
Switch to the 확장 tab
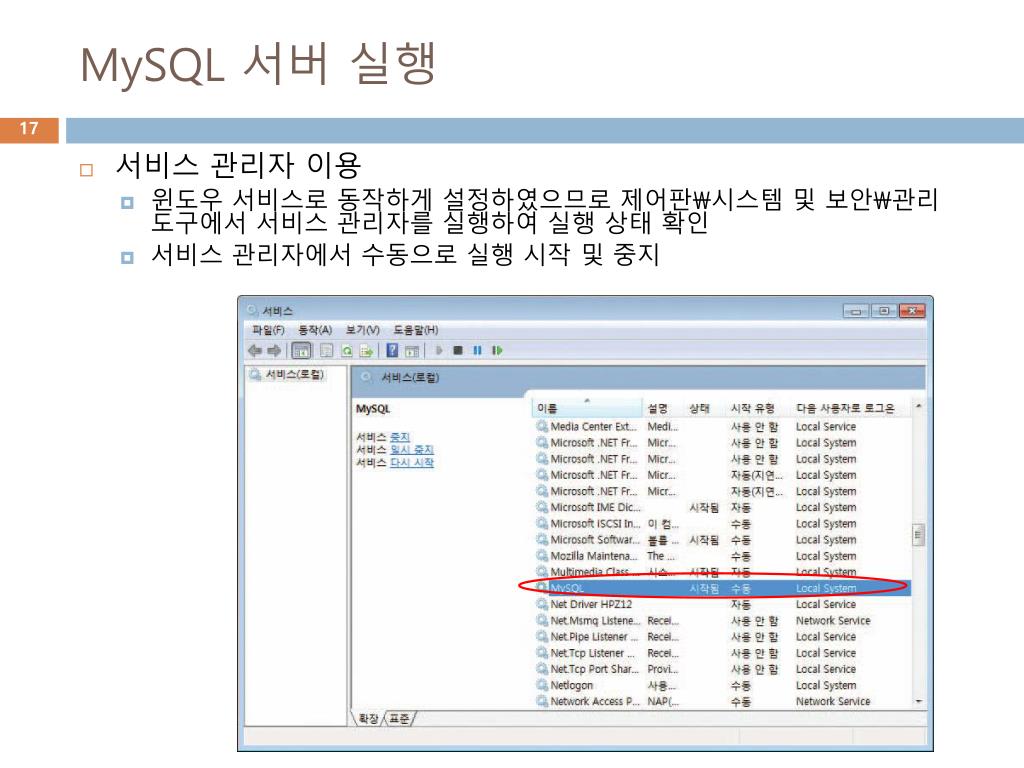pos(368,718)
